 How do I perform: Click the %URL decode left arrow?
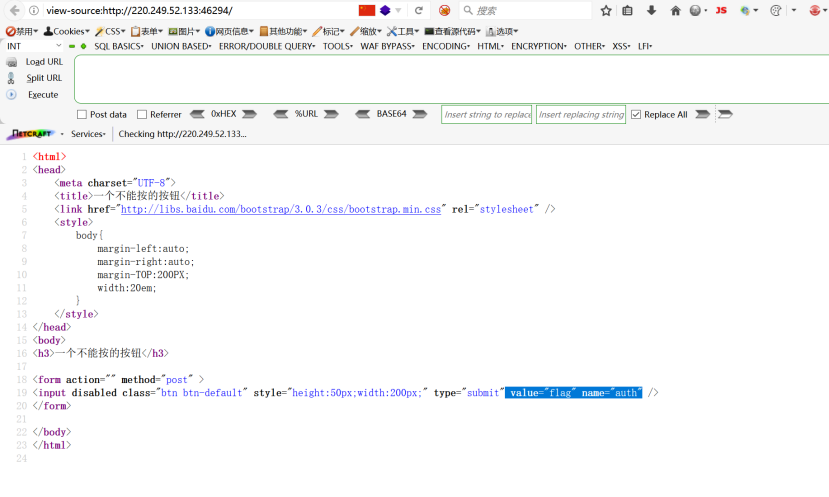pyautogui.click(x=281, y=114)
